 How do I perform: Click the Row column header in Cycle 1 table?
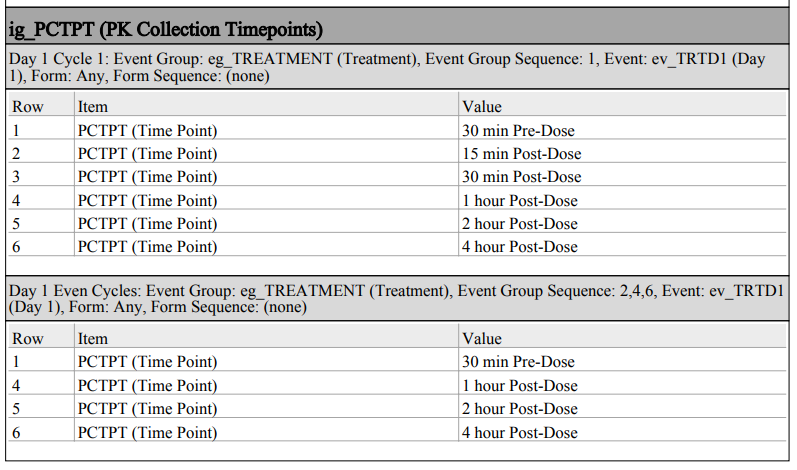coord(28,107)
